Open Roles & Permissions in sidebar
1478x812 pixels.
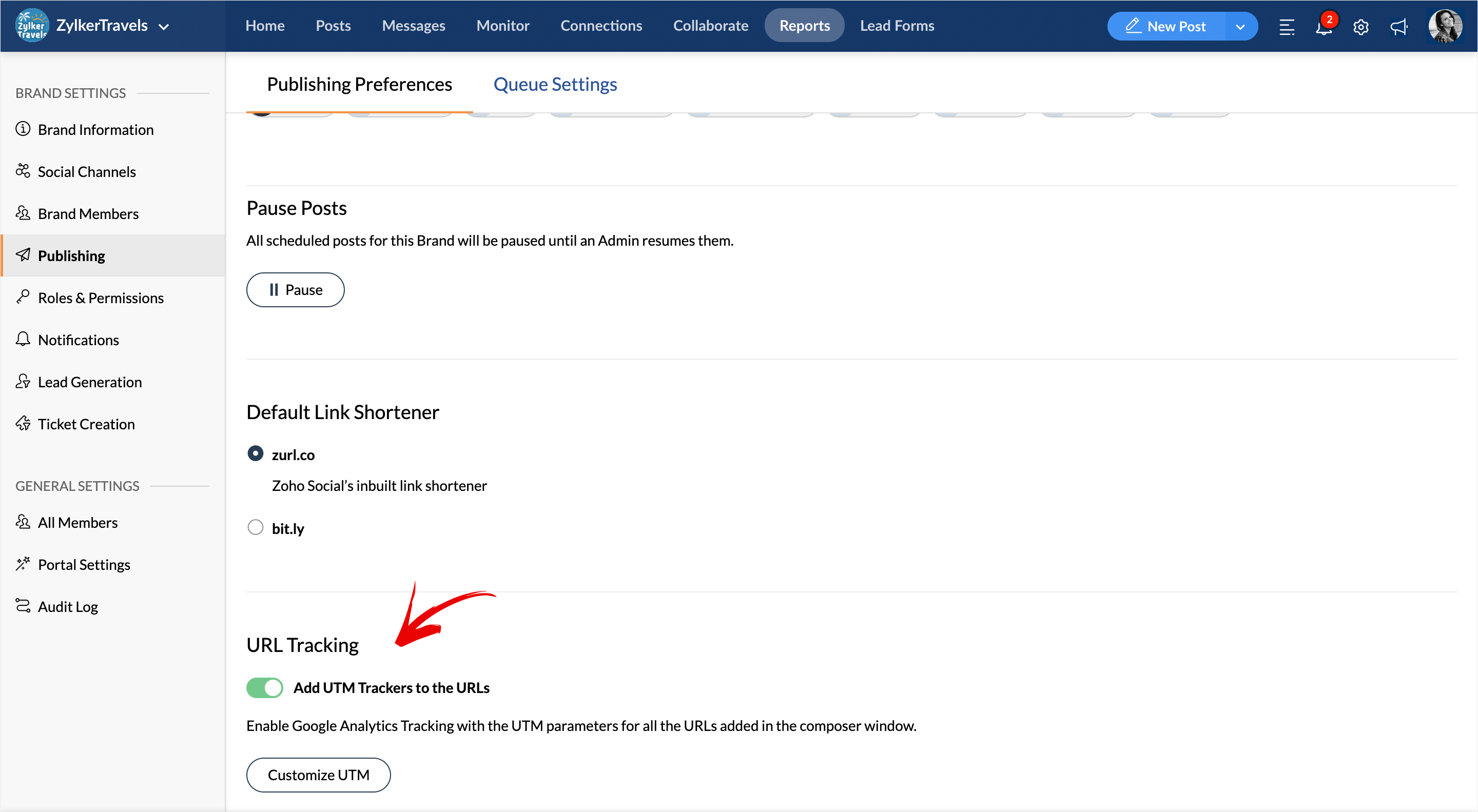coord(101,298)
